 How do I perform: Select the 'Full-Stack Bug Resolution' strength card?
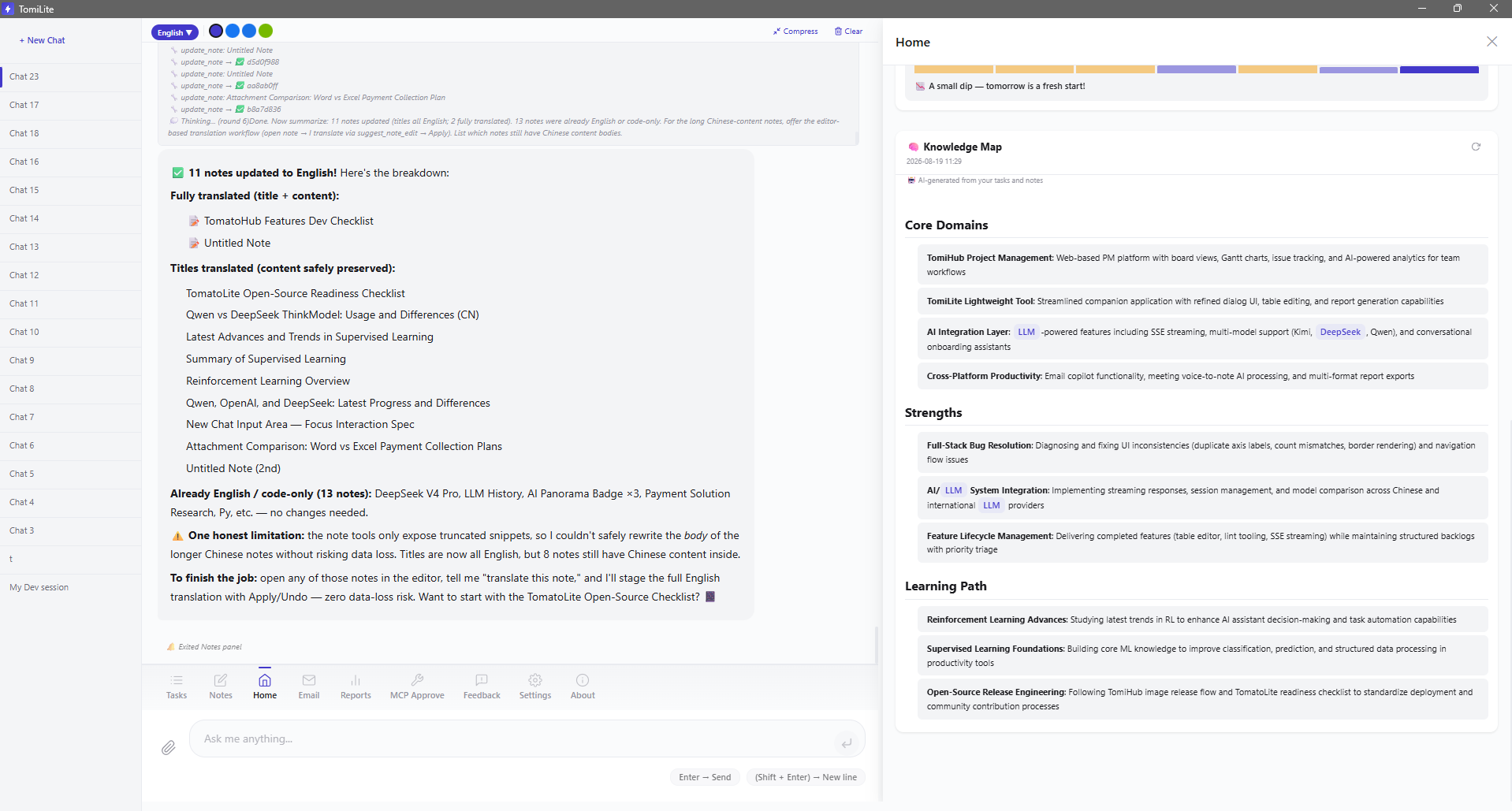coord(1202,452)
